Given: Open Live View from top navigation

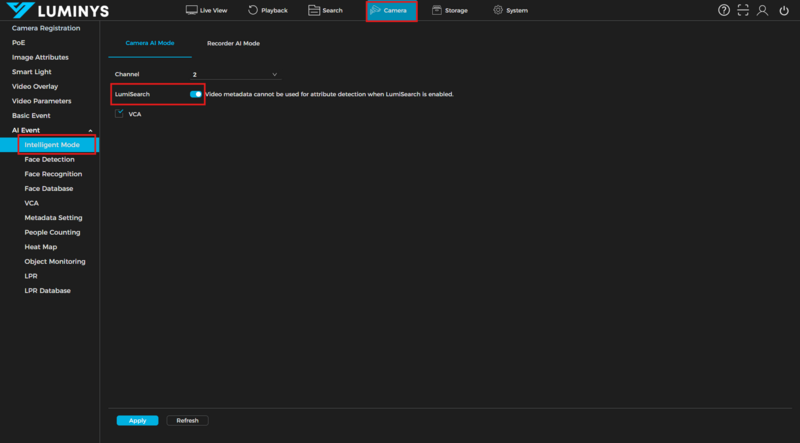Looking at the screenshot, I should [x=206, y=10].
